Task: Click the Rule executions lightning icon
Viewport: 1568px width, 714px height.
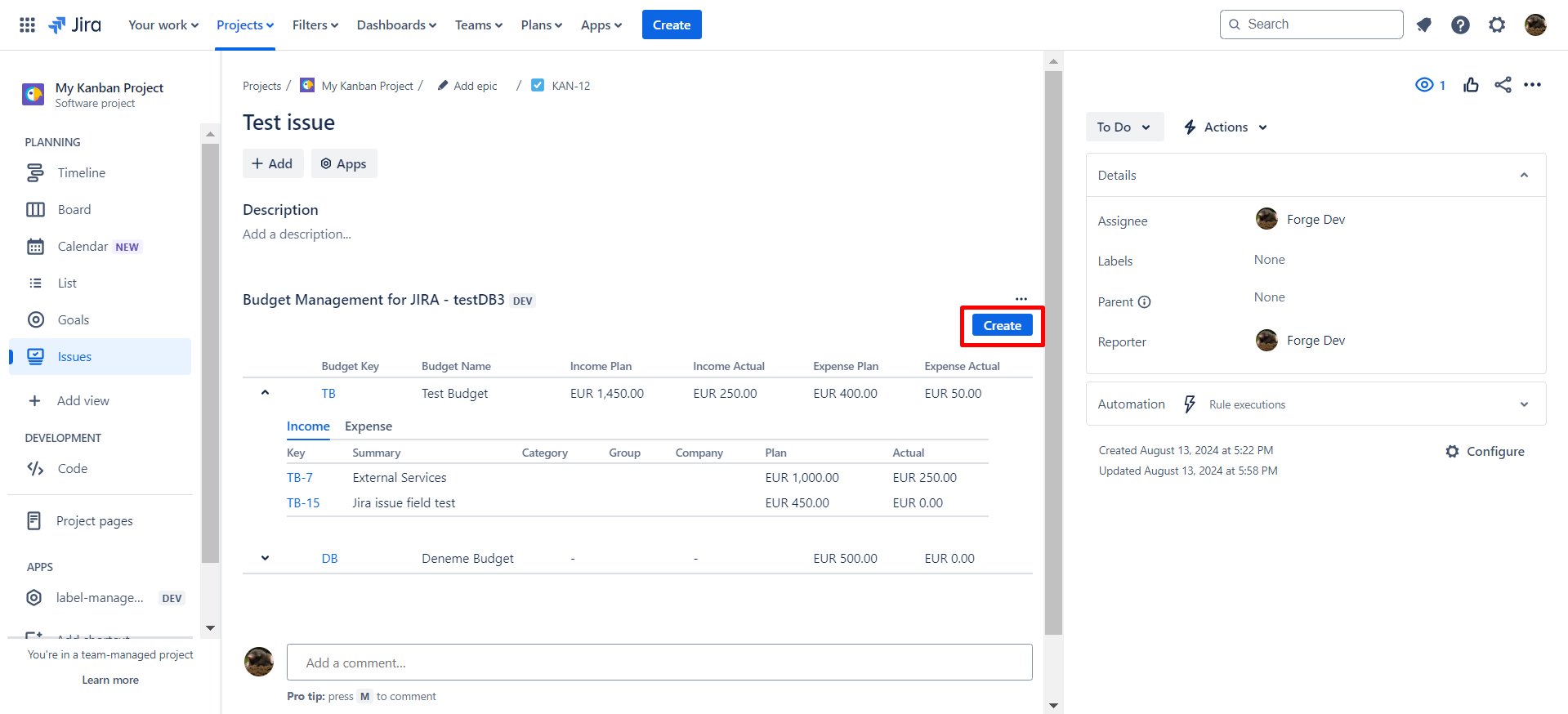Action: pyautogui.click(x=1190, y=404)
